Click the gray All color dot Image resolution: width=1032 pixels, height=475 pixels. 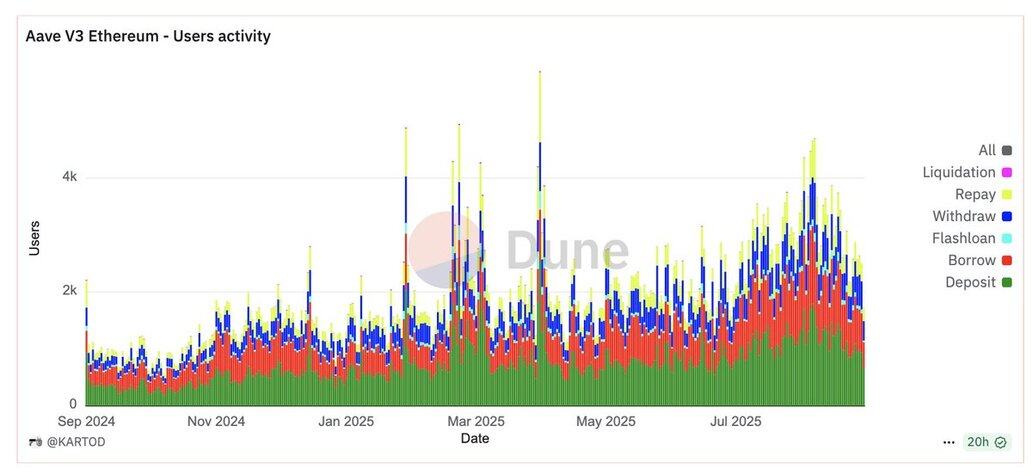point(1007,151)
